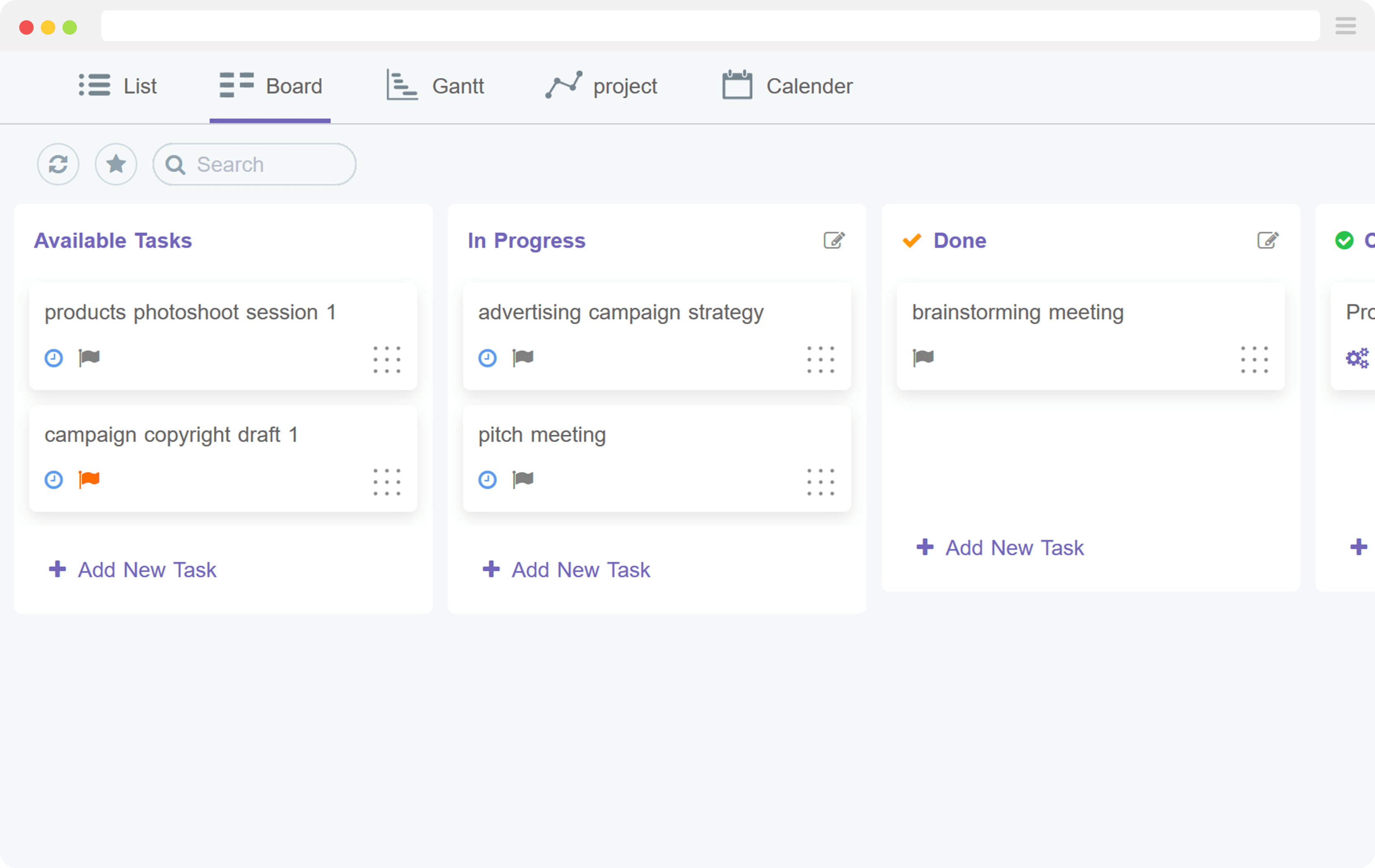The image size is (1375, 868).
Task: Click the drag handle dots on brainstorming meeting card
Action: (x=1255, y=359)
